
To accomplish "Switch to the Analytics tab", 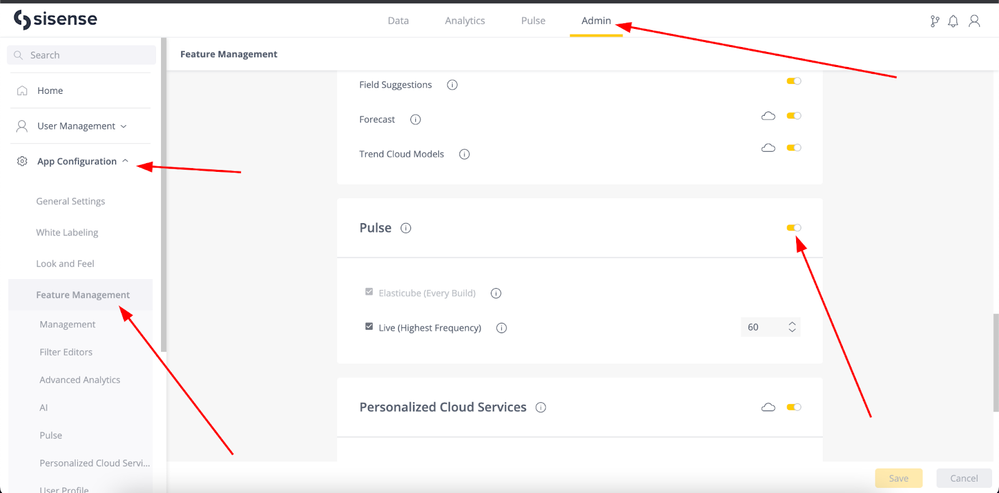I will tap(465, 20).
